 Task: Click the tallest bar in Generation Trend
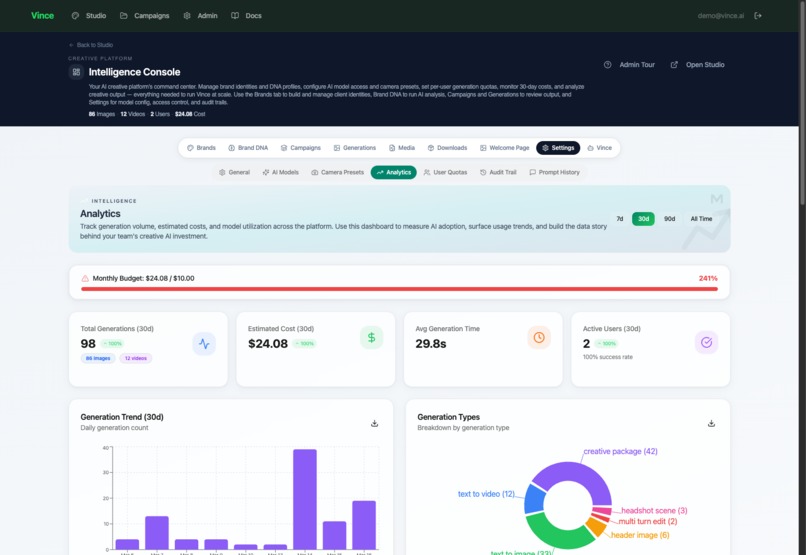305,500
